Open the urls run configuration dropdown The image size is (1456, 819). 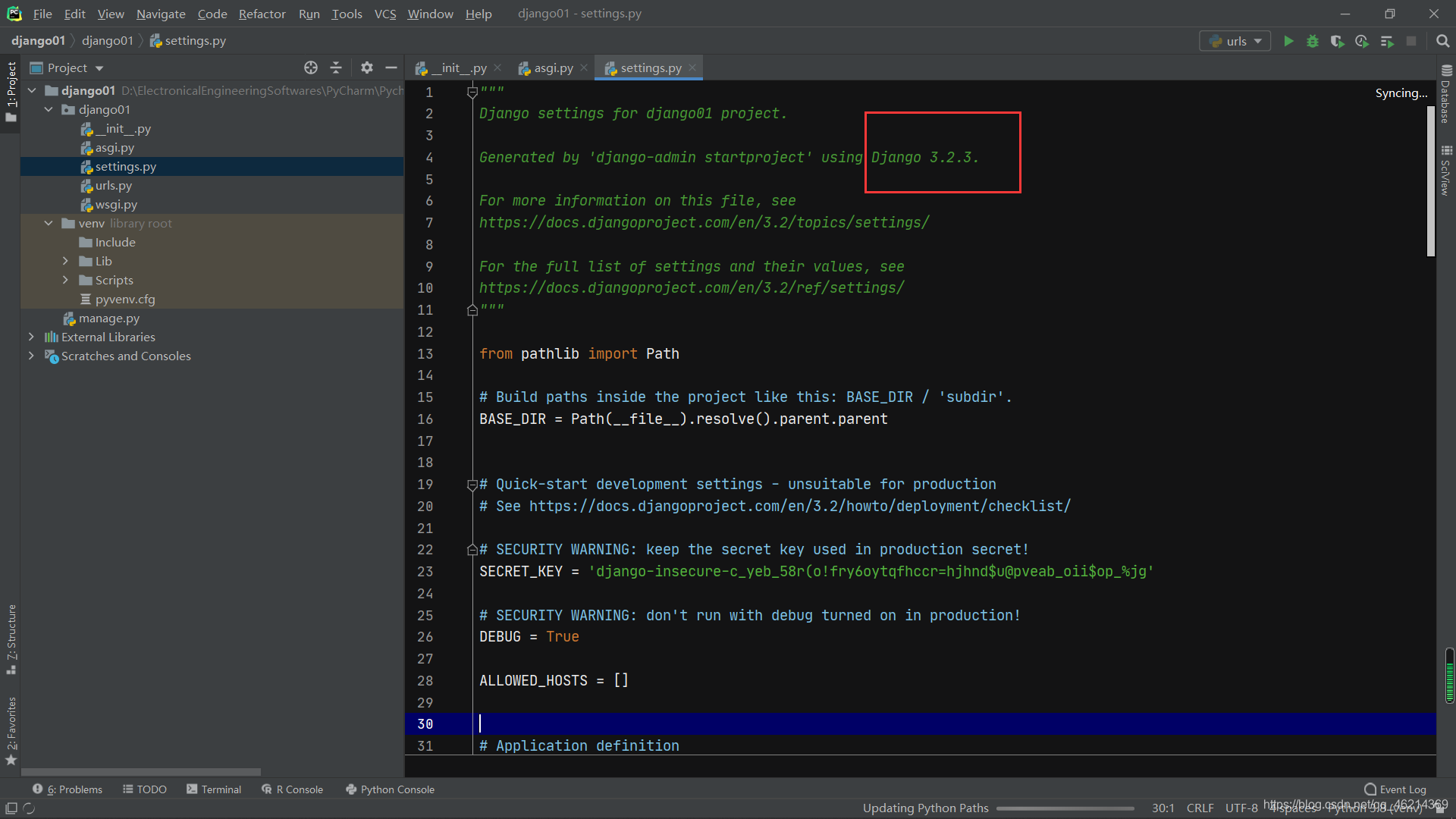[x=1235, y=41]
